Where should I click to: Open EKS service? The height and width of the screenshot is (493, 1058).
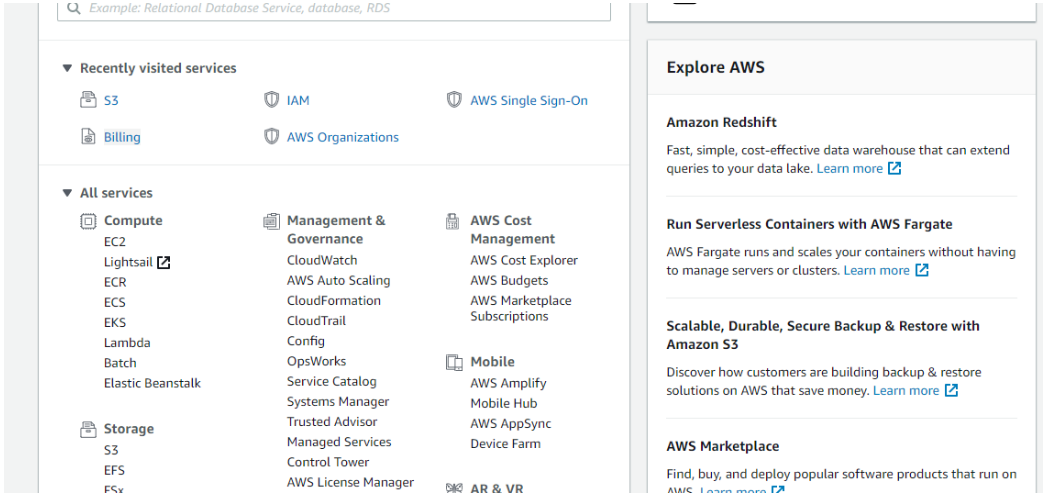coord(115,322)
